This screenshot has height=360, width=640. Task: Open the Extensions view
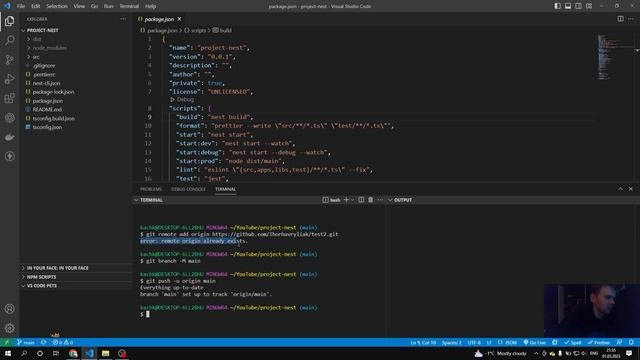pyautogui.click(x=9, y=98)
